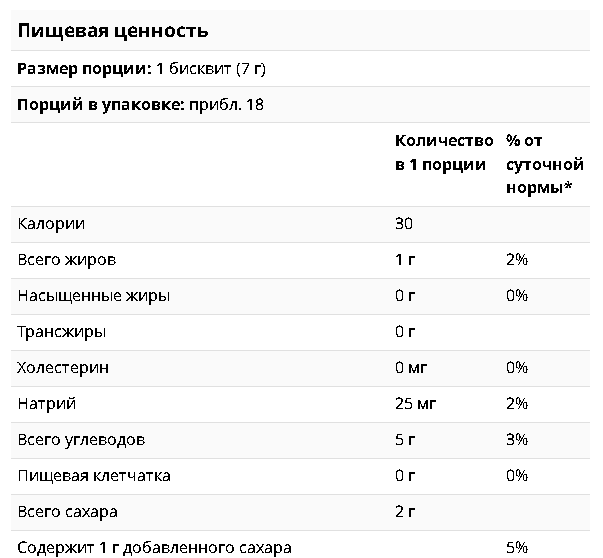Select the "Пищевая клетчатка" row label
The width and height of the screenshot is (603, 558).
tap(94, 476)
